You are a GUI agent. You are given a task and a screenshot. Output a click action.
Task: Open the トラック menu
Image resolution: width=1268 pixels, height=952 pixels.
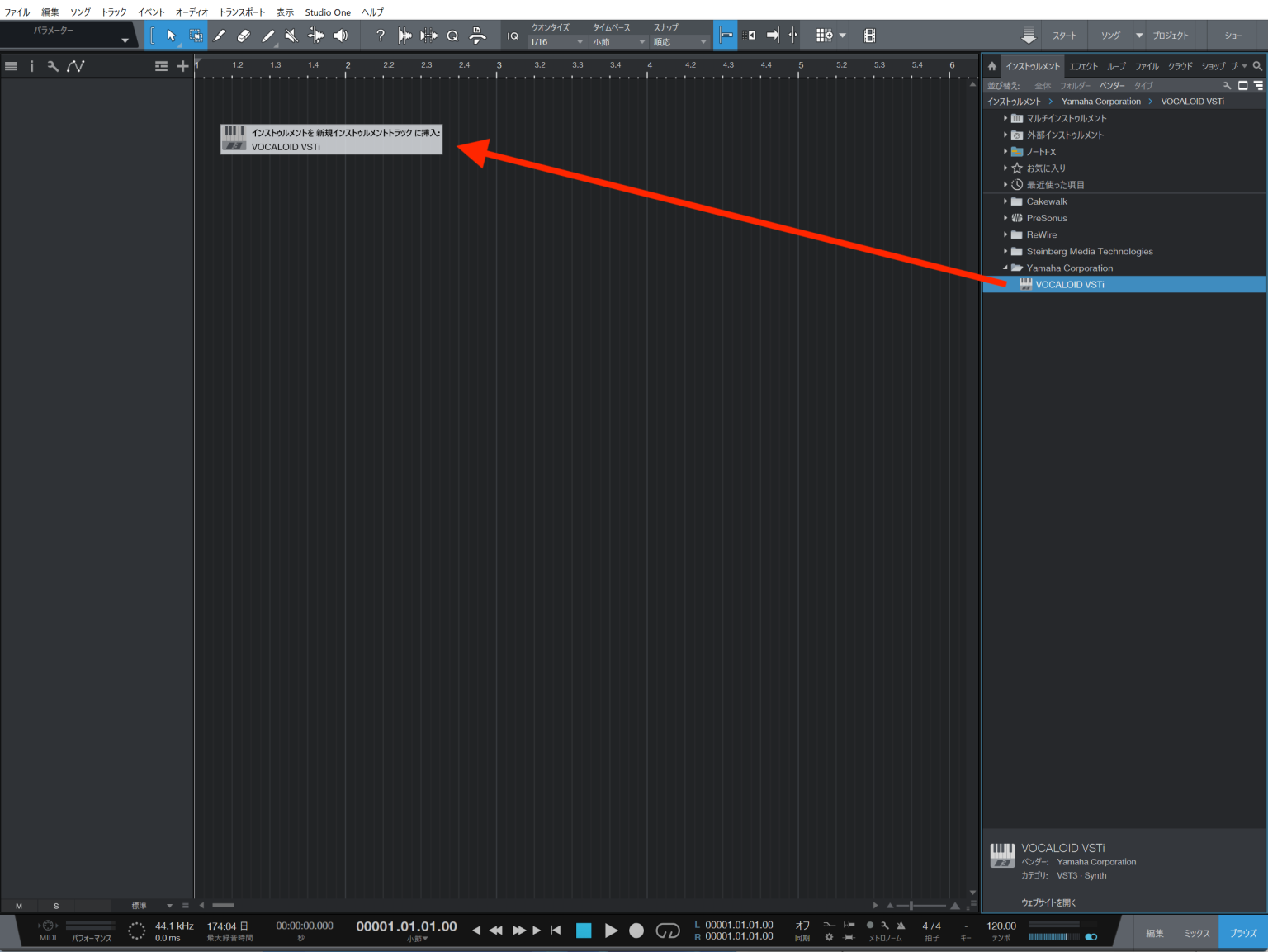tap(112, 12)
